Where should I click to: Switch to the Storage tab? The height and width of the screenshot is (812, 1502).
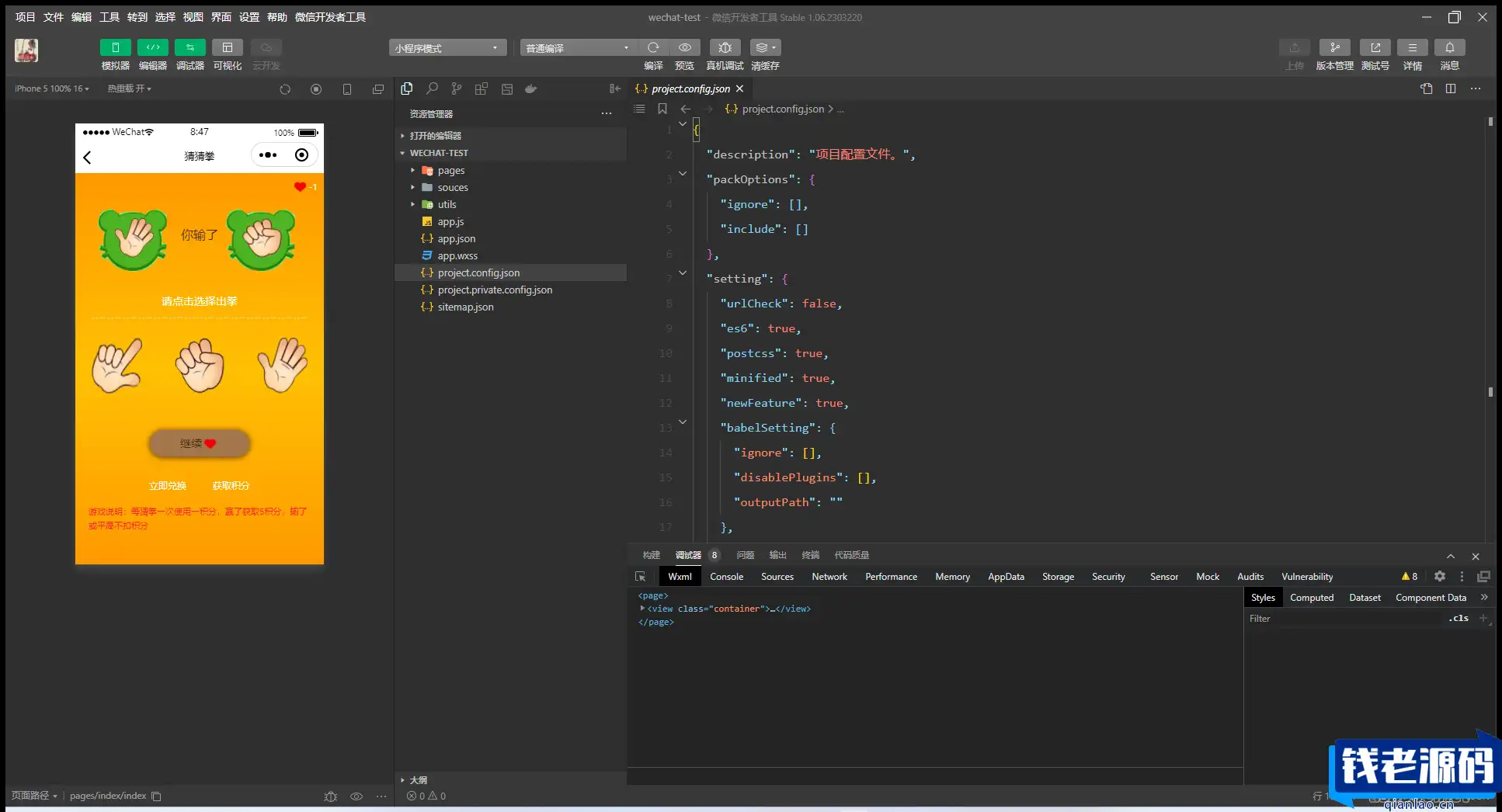pos(1058,576)
